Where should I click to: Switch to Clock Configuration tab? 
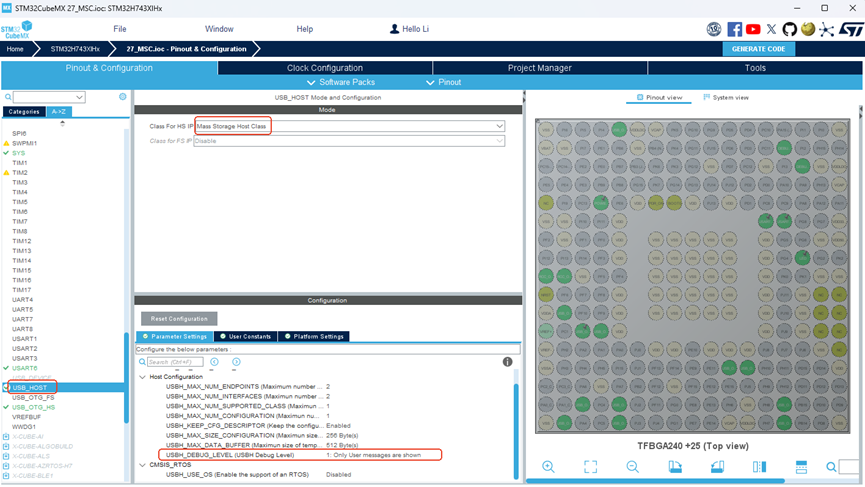325,68
